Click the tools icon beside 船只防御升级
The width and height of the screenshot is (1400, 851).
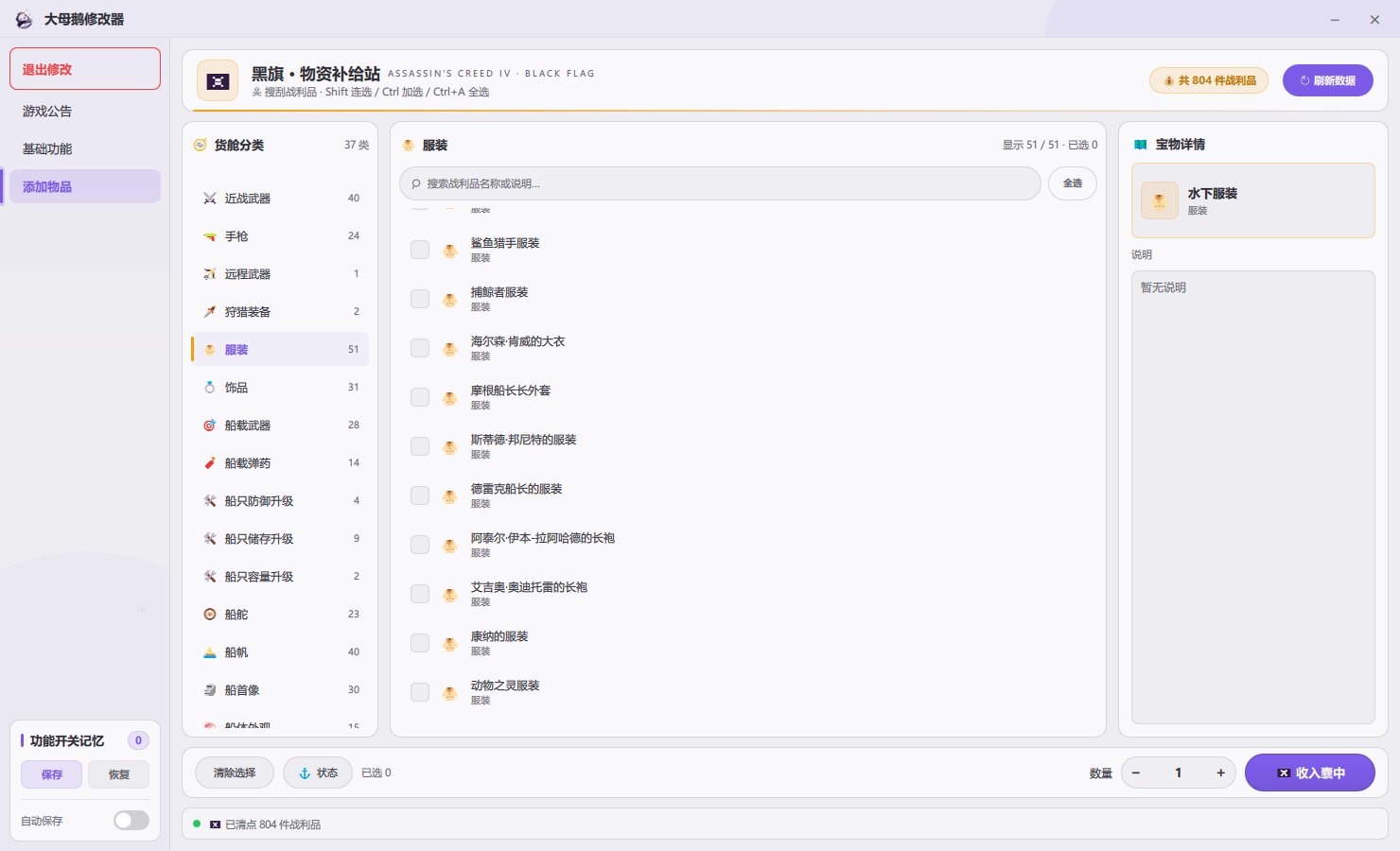[210, 501]
